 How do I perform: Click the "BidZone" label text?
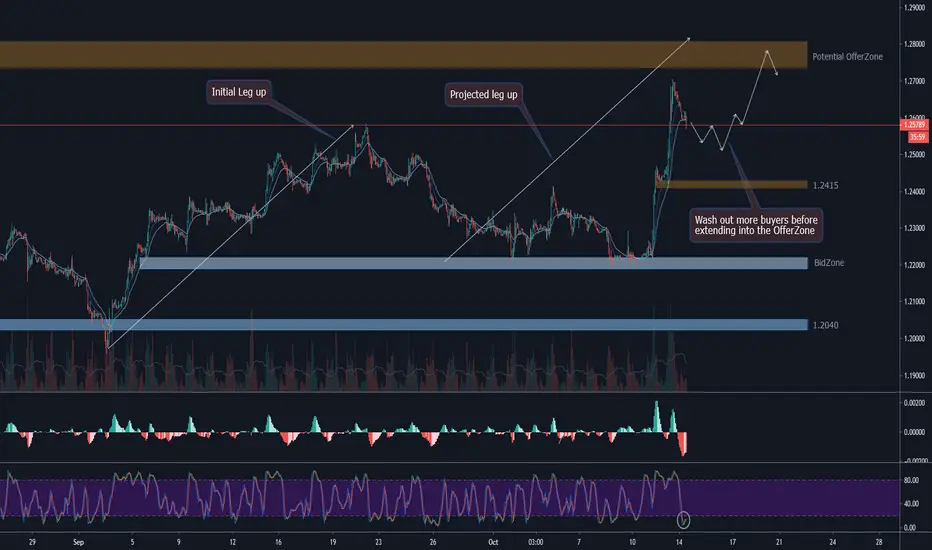[x=829, y=263]
